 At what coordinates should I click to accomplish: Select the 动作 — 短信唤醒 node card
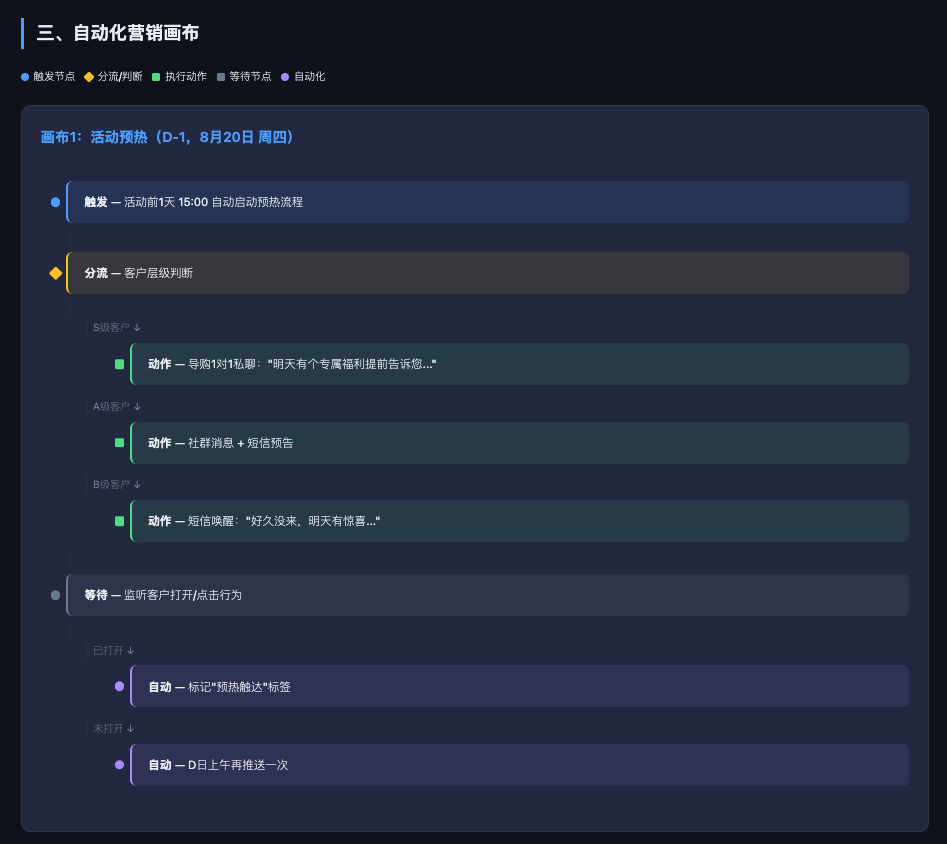click(519, 521)
